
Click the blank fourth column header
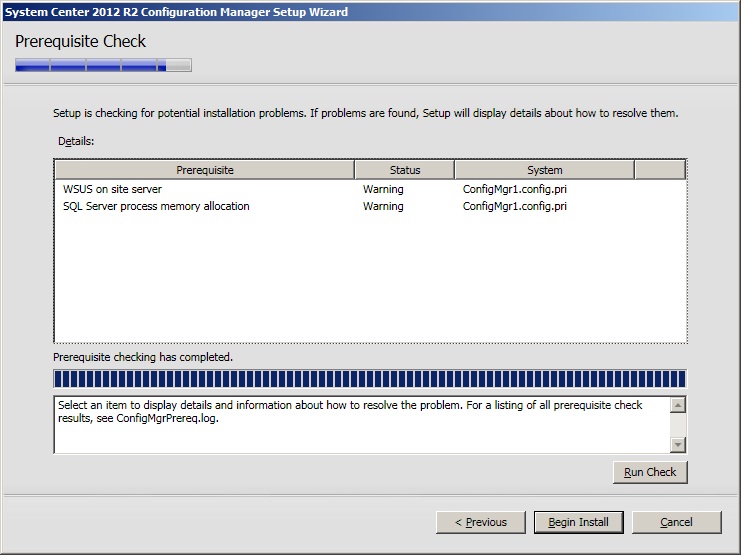tap(659, 170)
